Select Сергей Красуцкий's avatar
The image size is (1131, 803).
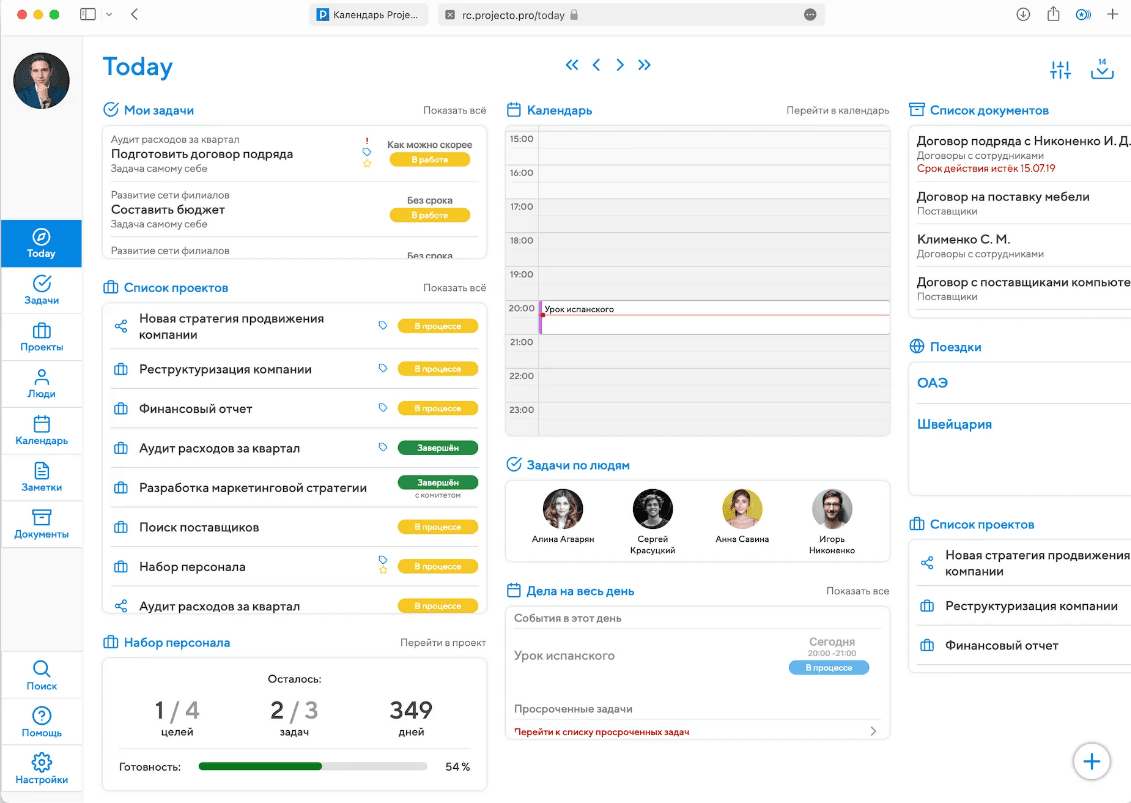653,509
